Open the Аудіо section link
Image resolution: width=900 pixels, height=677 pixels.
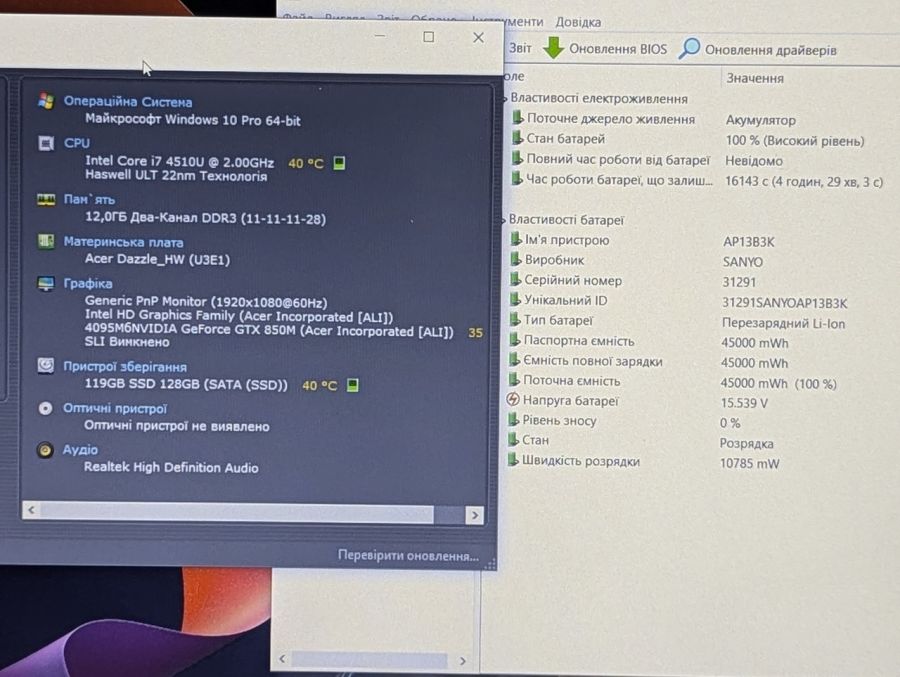(x=80, y=450)
